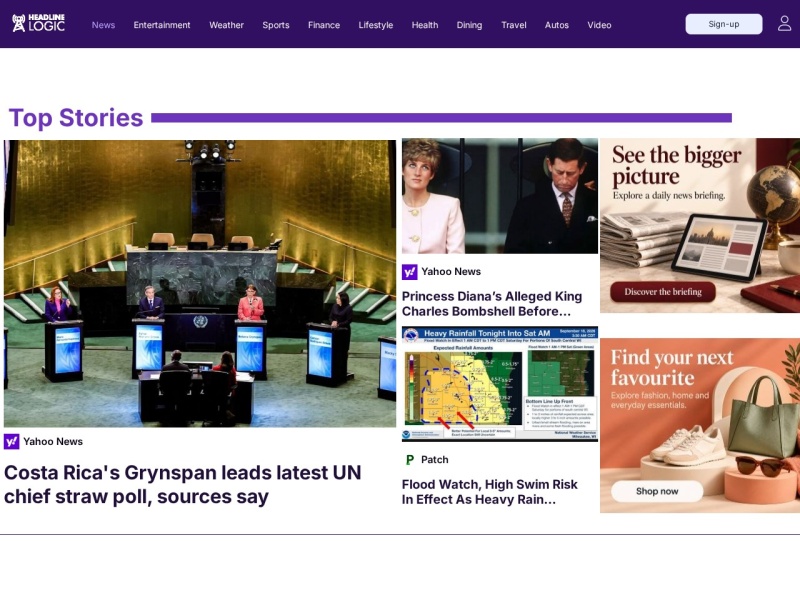Click the "See the bigger picture" ad headline
This screenshot has height=600, width=800.
(x=677, y=165)
